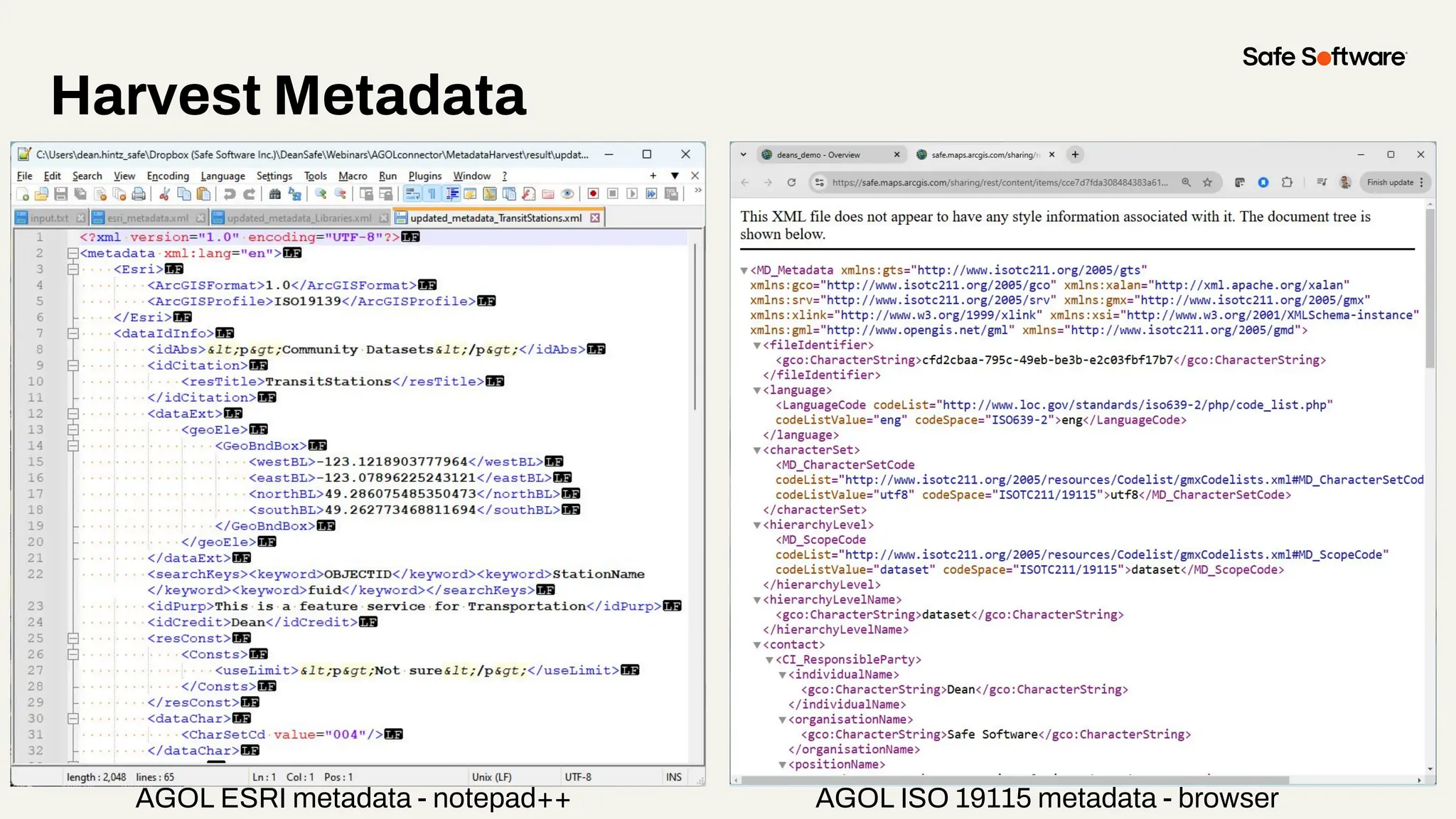This screenshot has width=1456, height=819.
Task: Collapse the Esri fold on line 3
Action: click(73, 269)
